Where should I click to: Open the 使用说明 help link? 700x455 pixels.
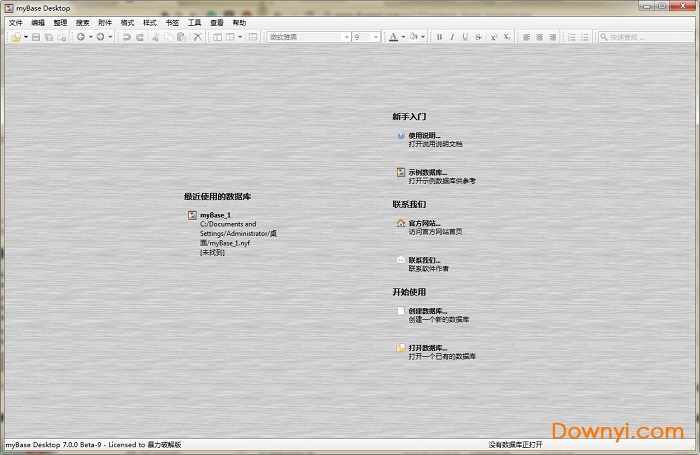[x=424, y=135]
